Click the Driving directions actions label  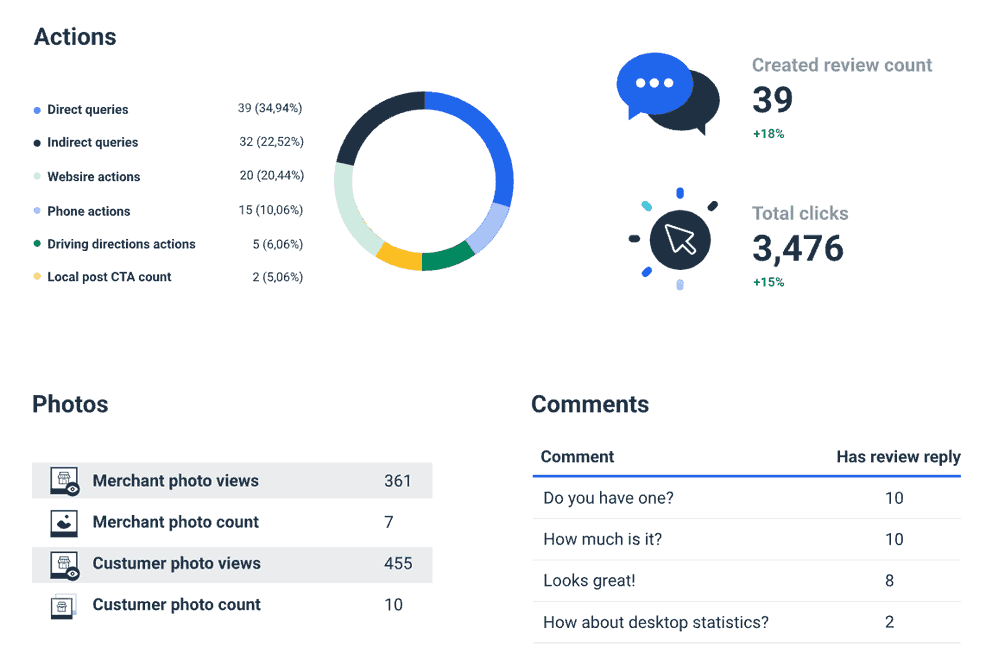pyautogui.click(x=120, y=244)
